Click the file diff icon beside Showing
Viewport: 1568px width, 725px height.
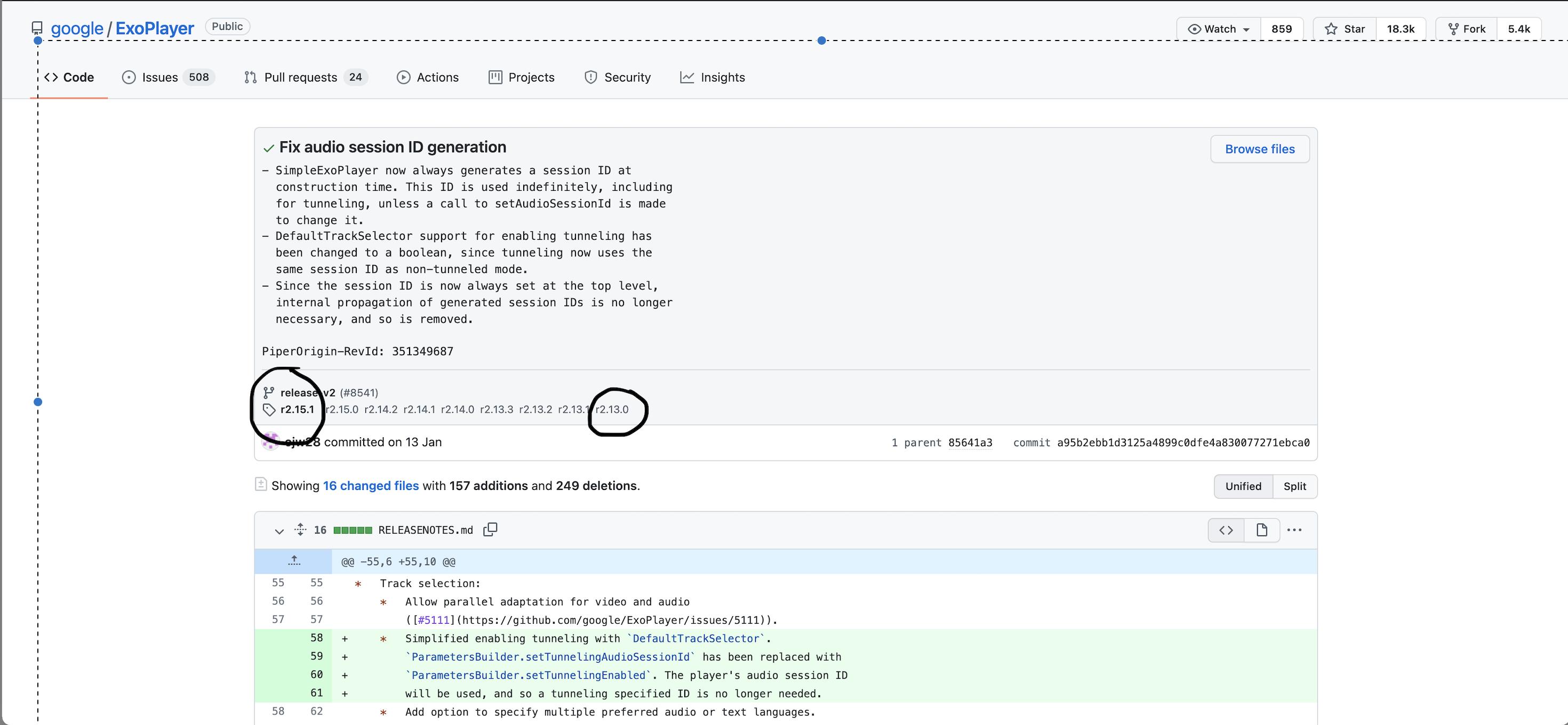[260, 484]
